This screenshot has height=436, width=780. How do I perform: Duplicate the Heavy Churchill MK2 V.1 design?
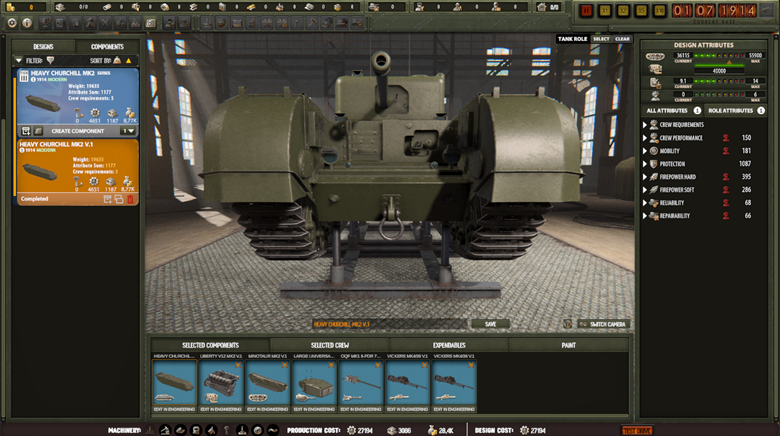(x=119, y=199)
